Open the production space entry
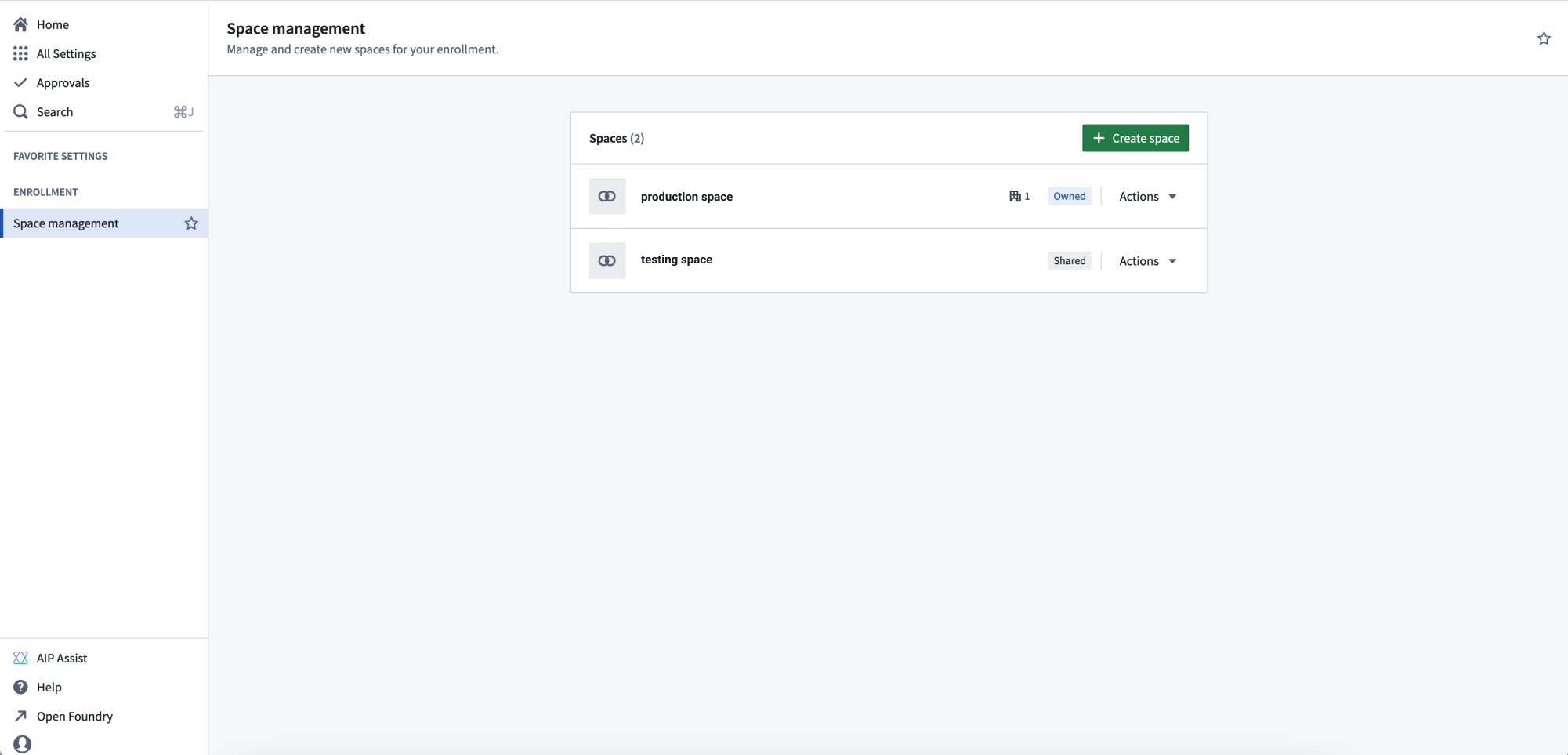1568x755 pixels. pos(686,197)
